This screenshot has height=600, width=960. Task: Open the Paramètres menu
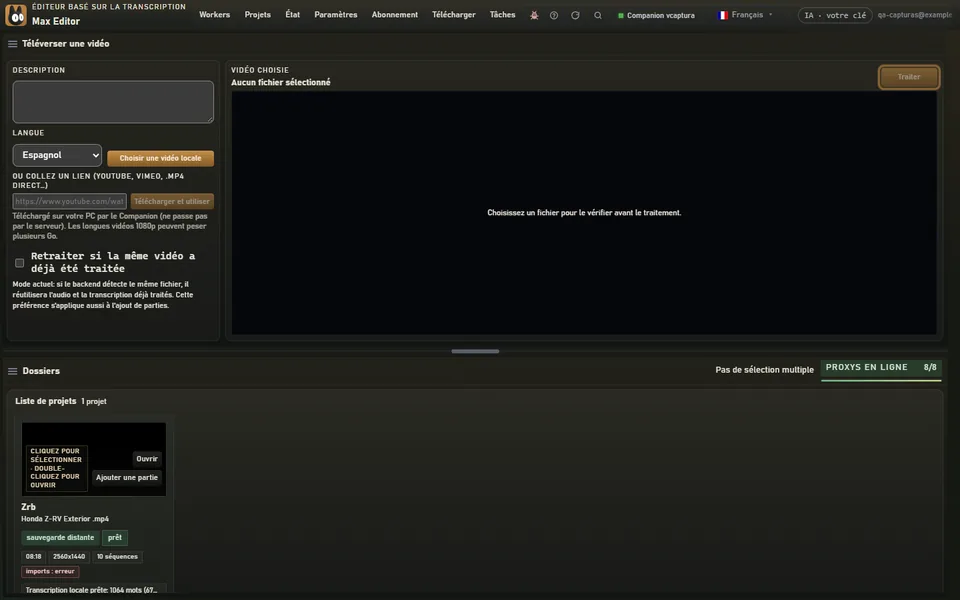pyautogui.click(x=336, y=15)
